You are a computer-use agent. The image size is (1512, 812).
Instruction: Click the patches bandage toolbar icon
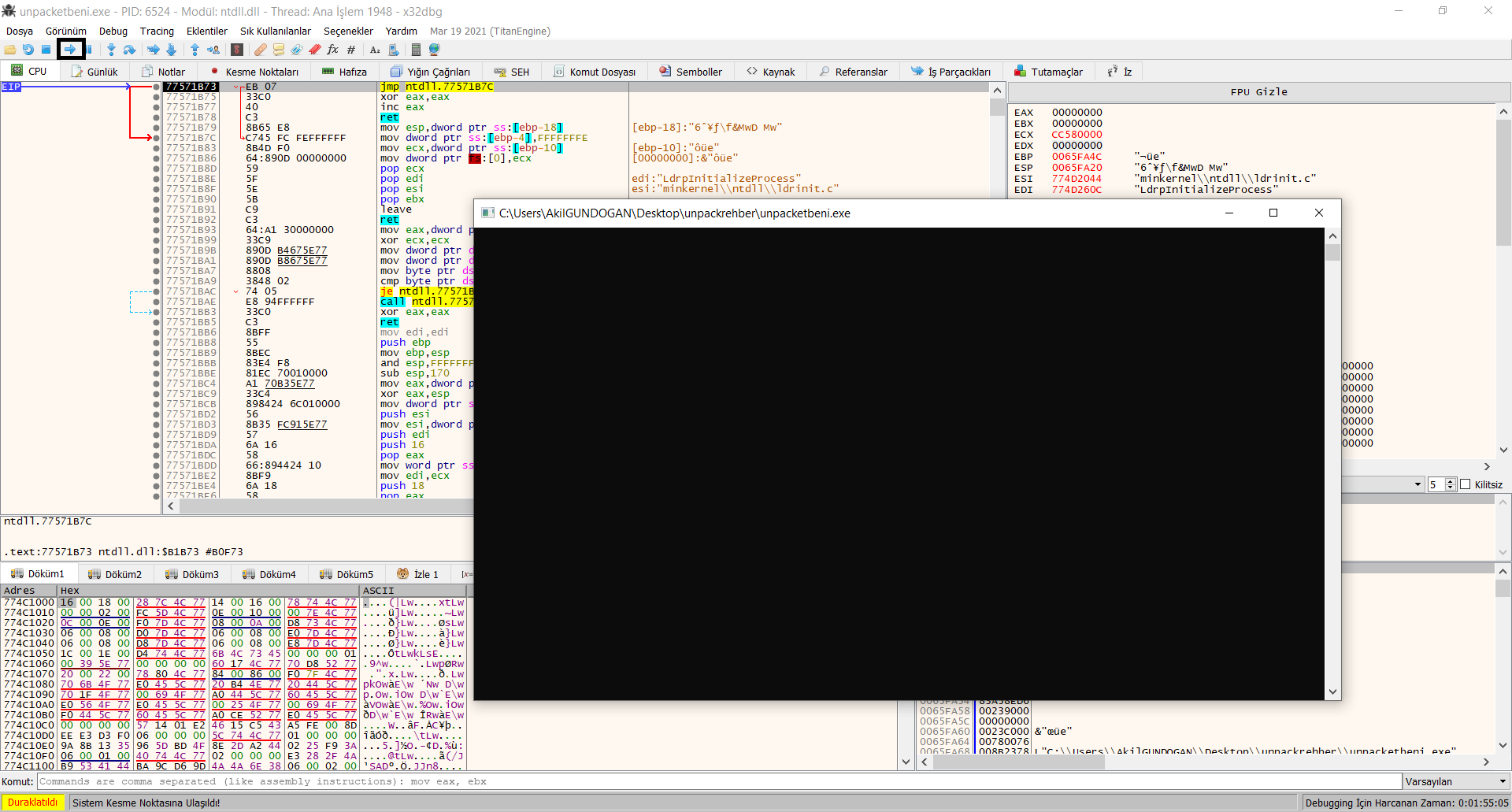click(x=260, y=50)
